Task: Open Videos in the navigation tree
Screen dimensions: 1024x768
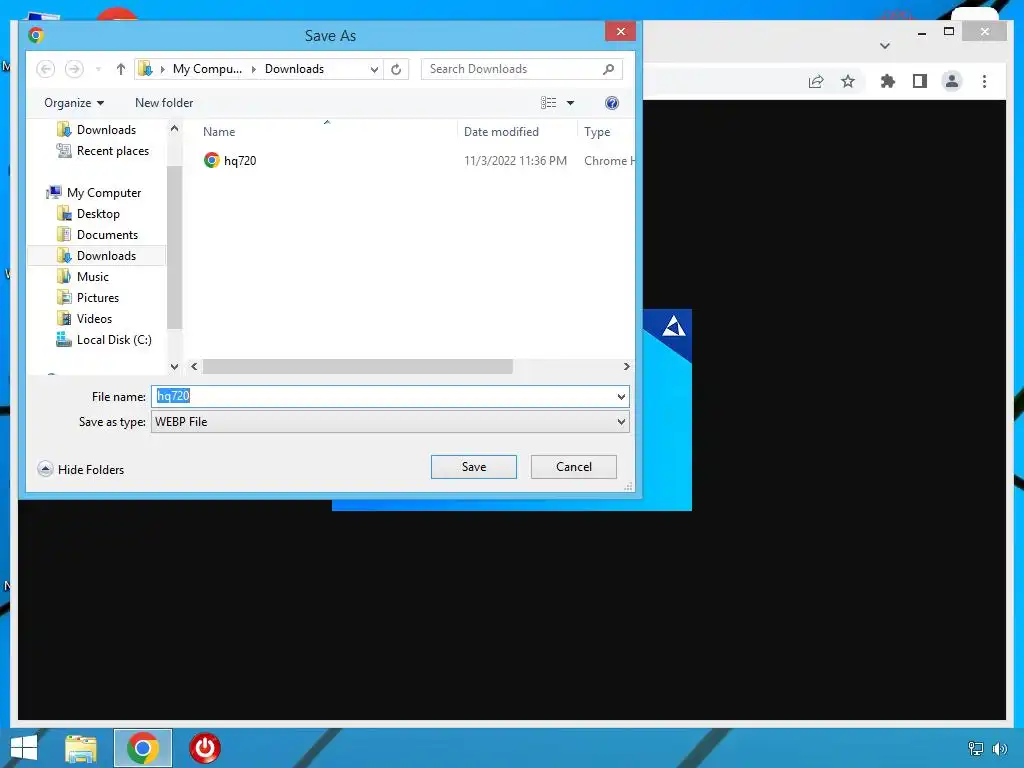Action: click(x=84, y=319)
